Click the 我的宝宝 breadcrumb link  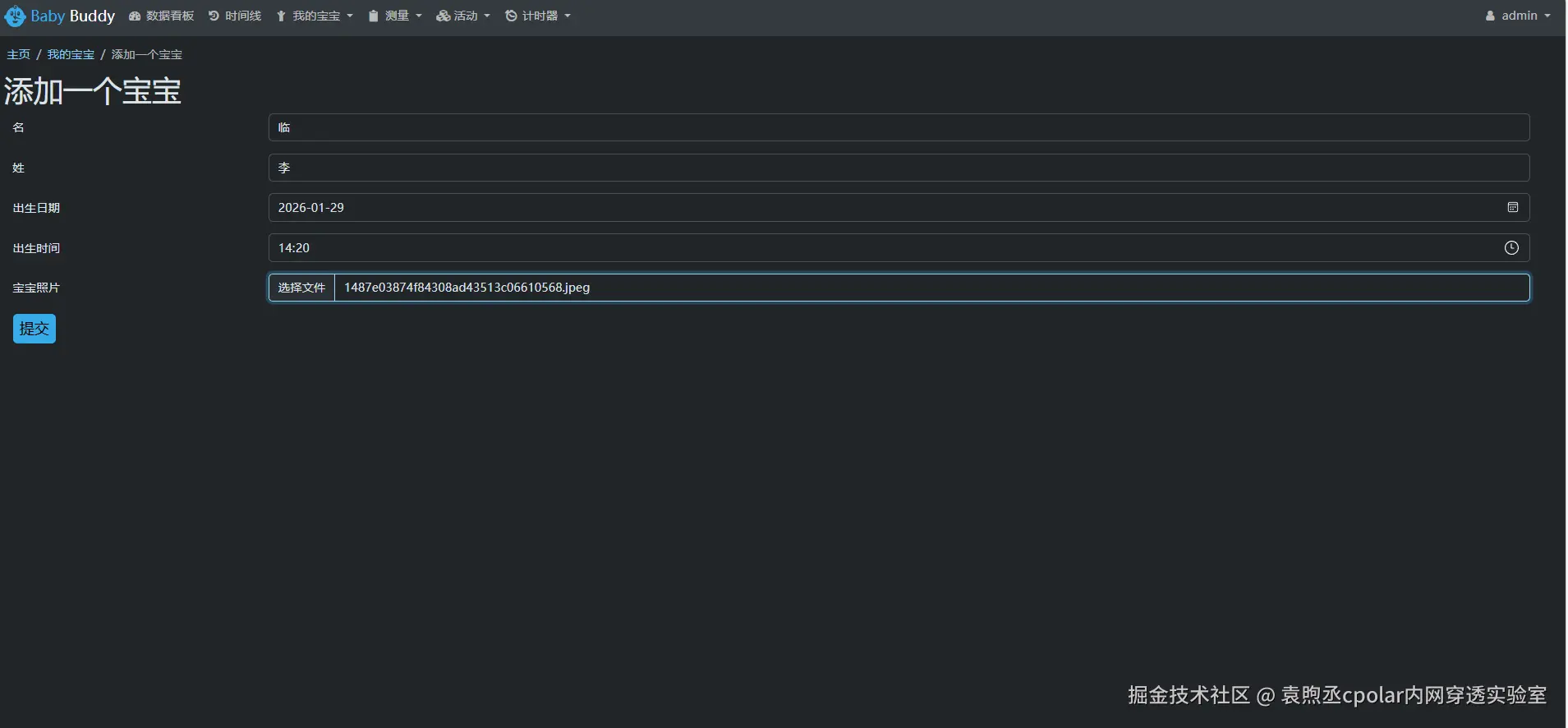point(71,54)
